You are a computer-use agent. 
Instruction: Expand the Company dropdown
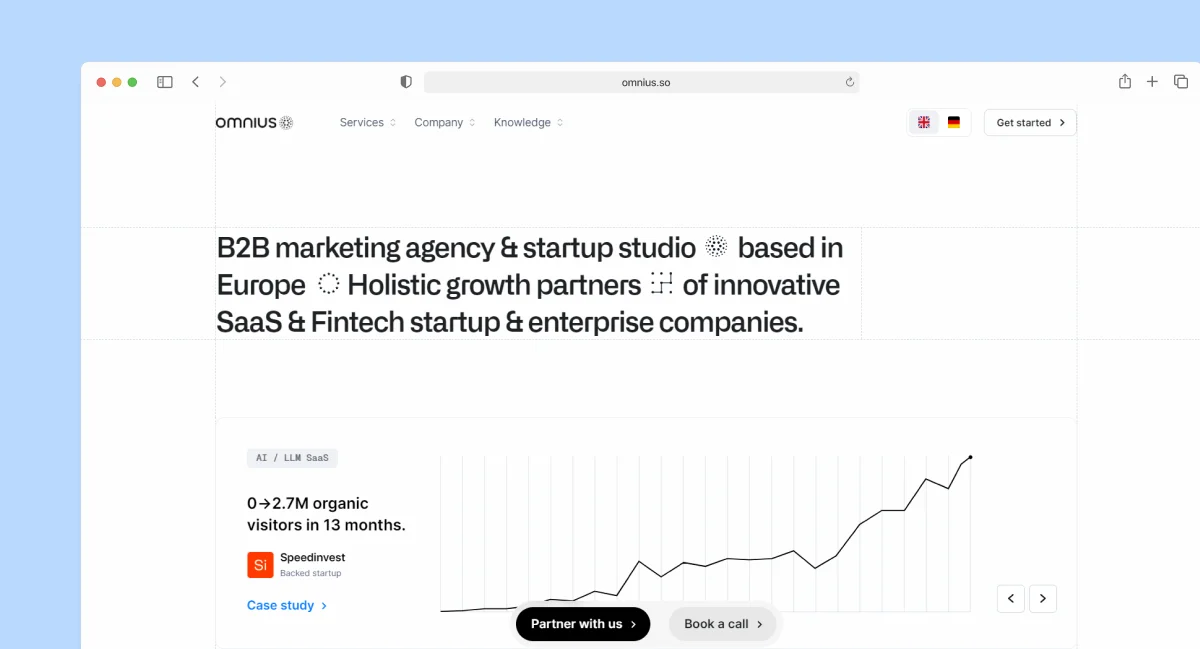(x=445, y=123)
